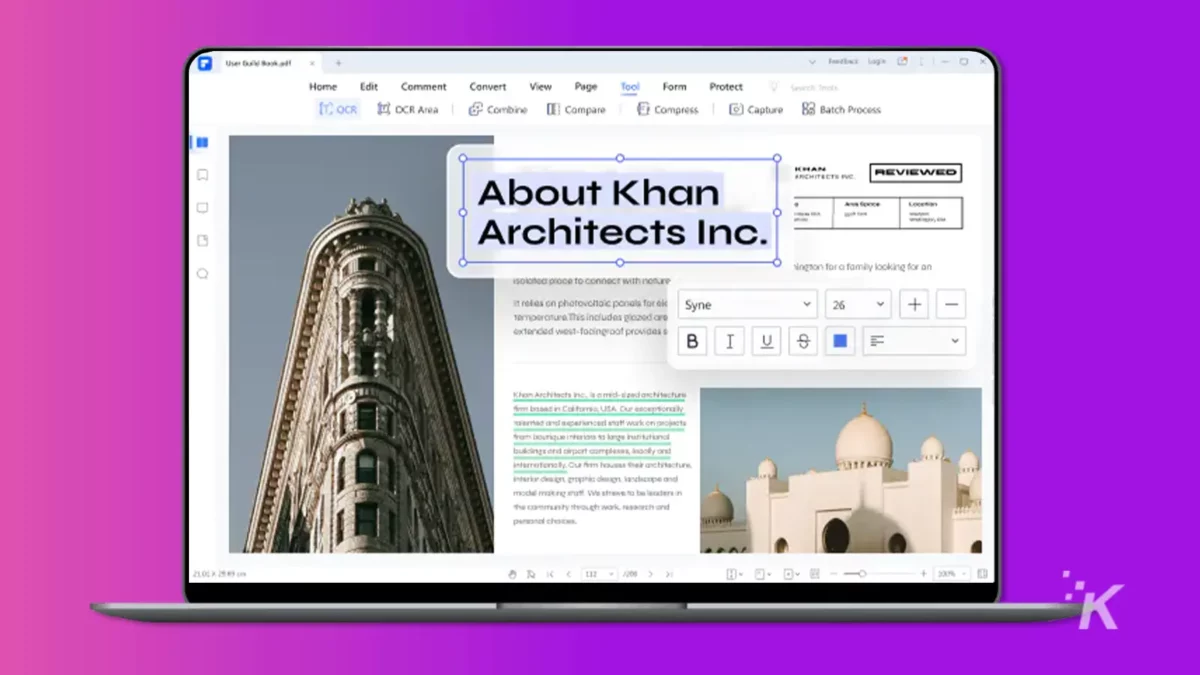The width and height of the screenshot is (1200, 675).
Task: Click the zoom out minus icon
Action: tap(833, 574)
